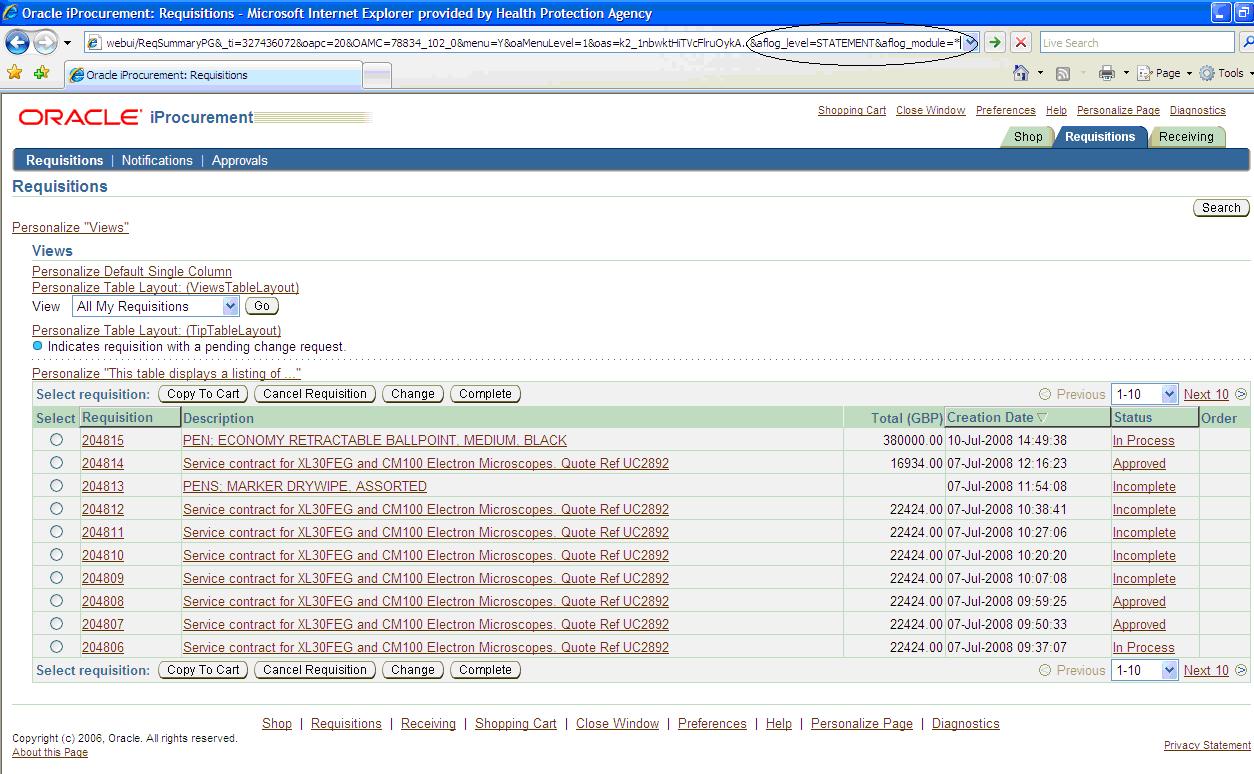Screen dimensions: 1254x774
Task: Open the 1-10 range dropdown below table
Action: pyautogui.click(x=1145, y=670)
